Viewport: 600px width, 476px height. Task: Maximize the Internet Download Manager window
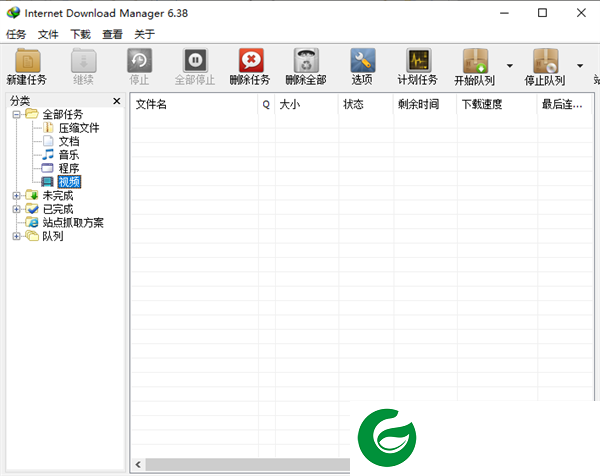543,13
